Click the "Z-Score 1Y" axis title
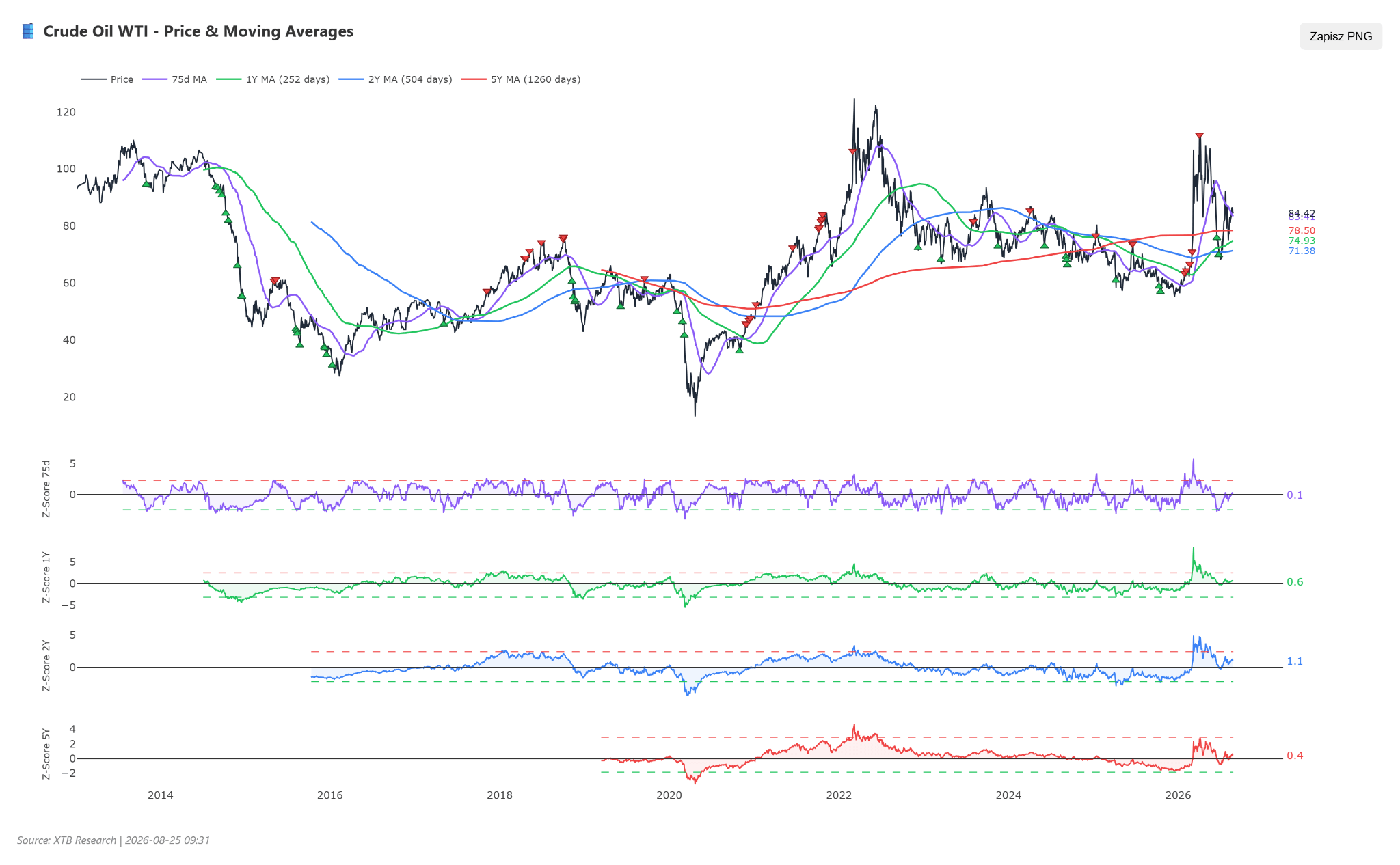 point(46,577)
